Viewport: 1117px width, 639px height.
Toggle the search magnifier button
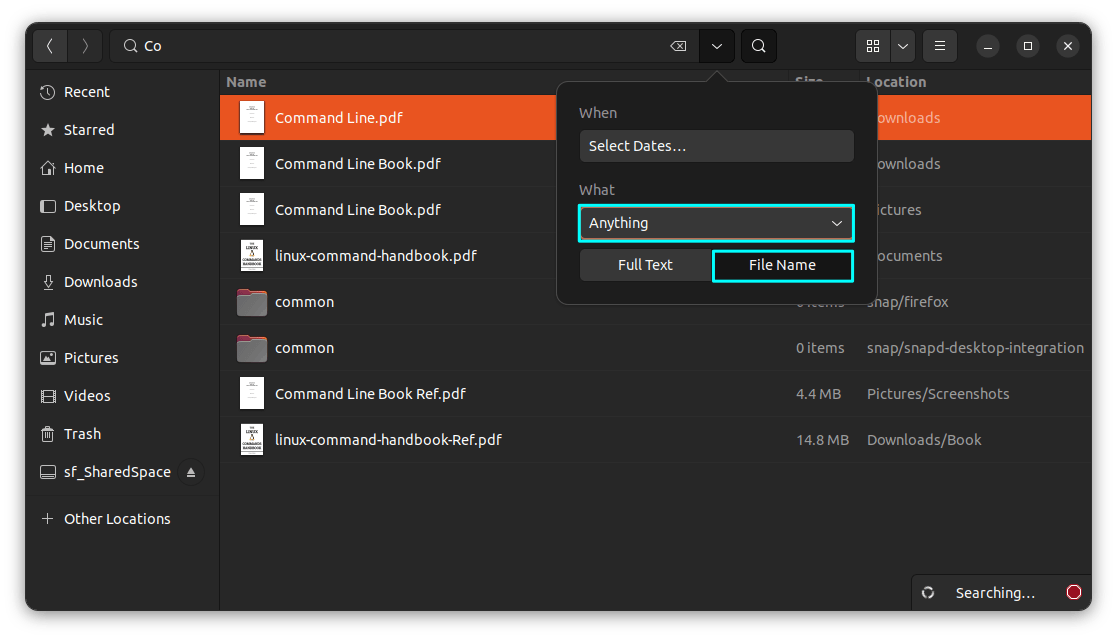point(759,46)
